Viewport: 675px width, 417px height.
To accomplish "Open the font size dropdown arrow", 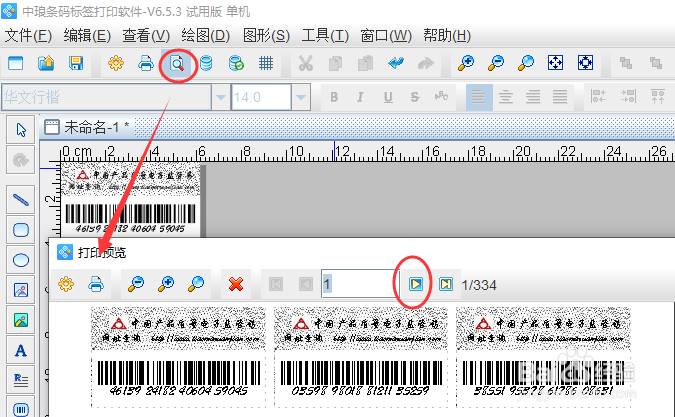I will (301, 97).
